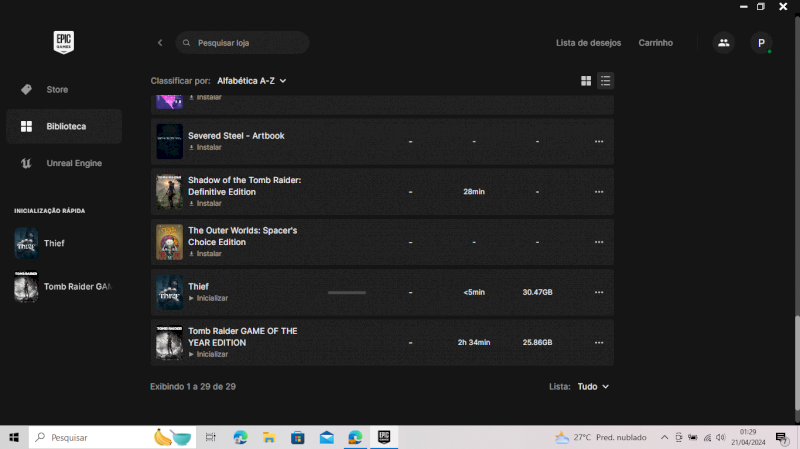This screenshot has width=800, height=449.
Task: Open Microsoft Store from taskbar
Action: (297, 437)
